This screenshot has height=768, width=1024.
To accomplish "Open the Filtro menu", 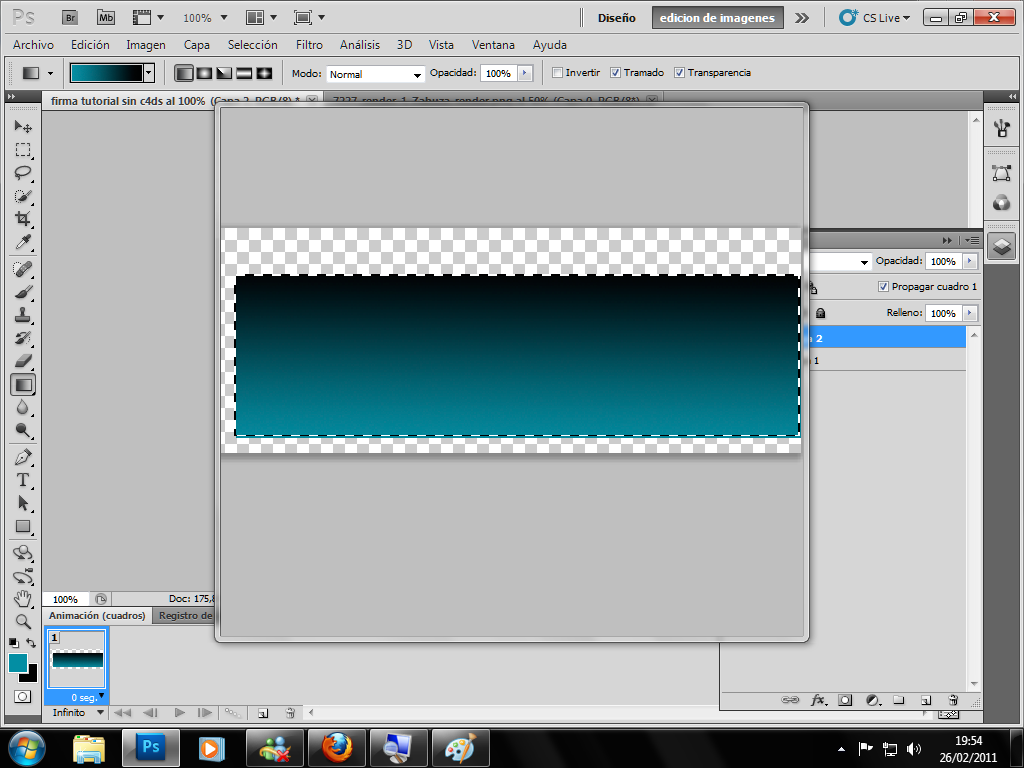I will coord(309,44).
